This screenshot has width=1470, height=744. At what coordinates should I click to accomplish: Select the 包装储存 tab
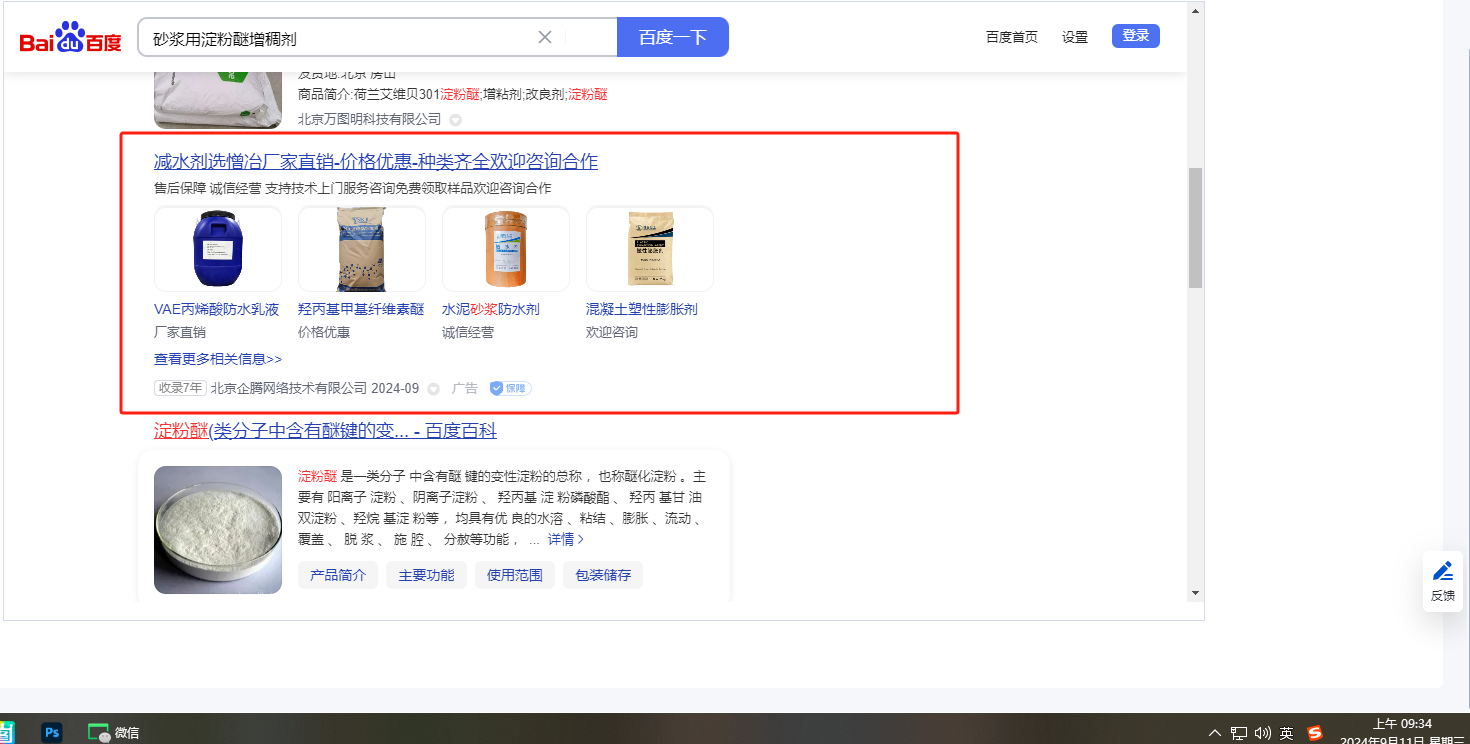603,575
